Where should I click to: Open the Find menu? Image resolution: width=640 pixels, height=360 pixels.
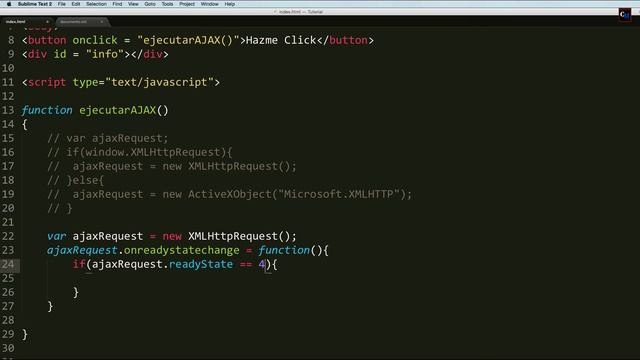117,4
